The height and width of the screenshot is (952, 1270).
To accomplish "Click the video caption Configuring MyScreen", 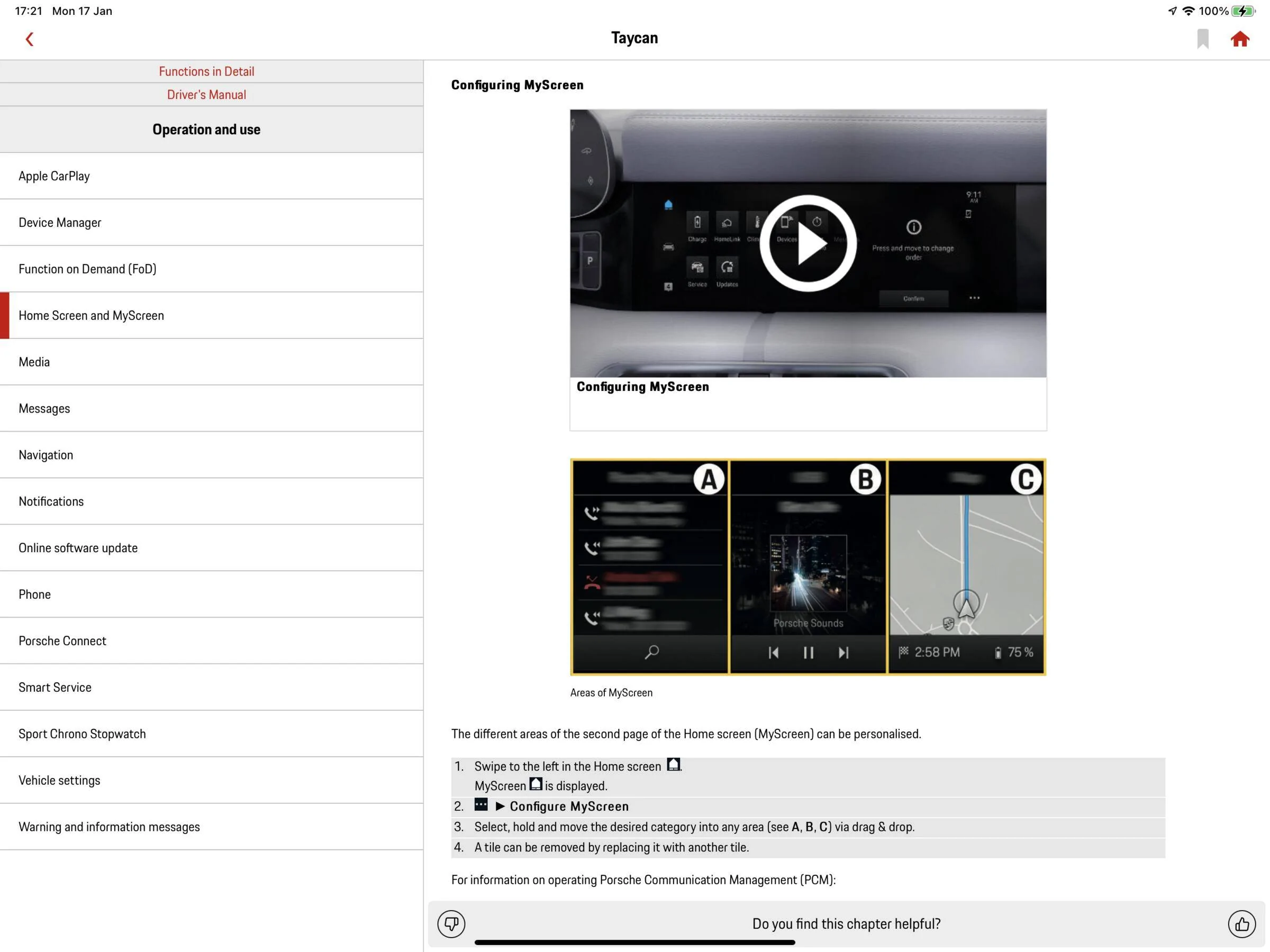I will (x=642, y=387).
